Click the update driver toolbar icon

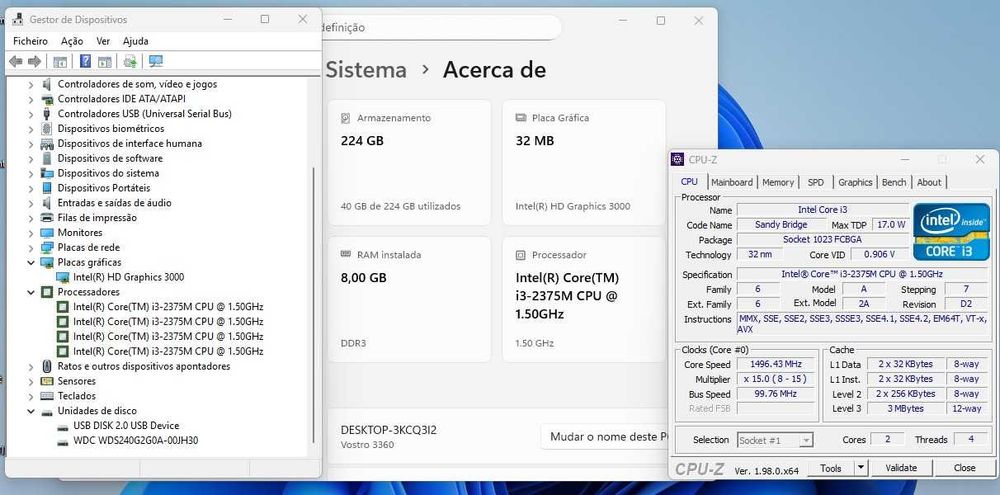point(130,61)
